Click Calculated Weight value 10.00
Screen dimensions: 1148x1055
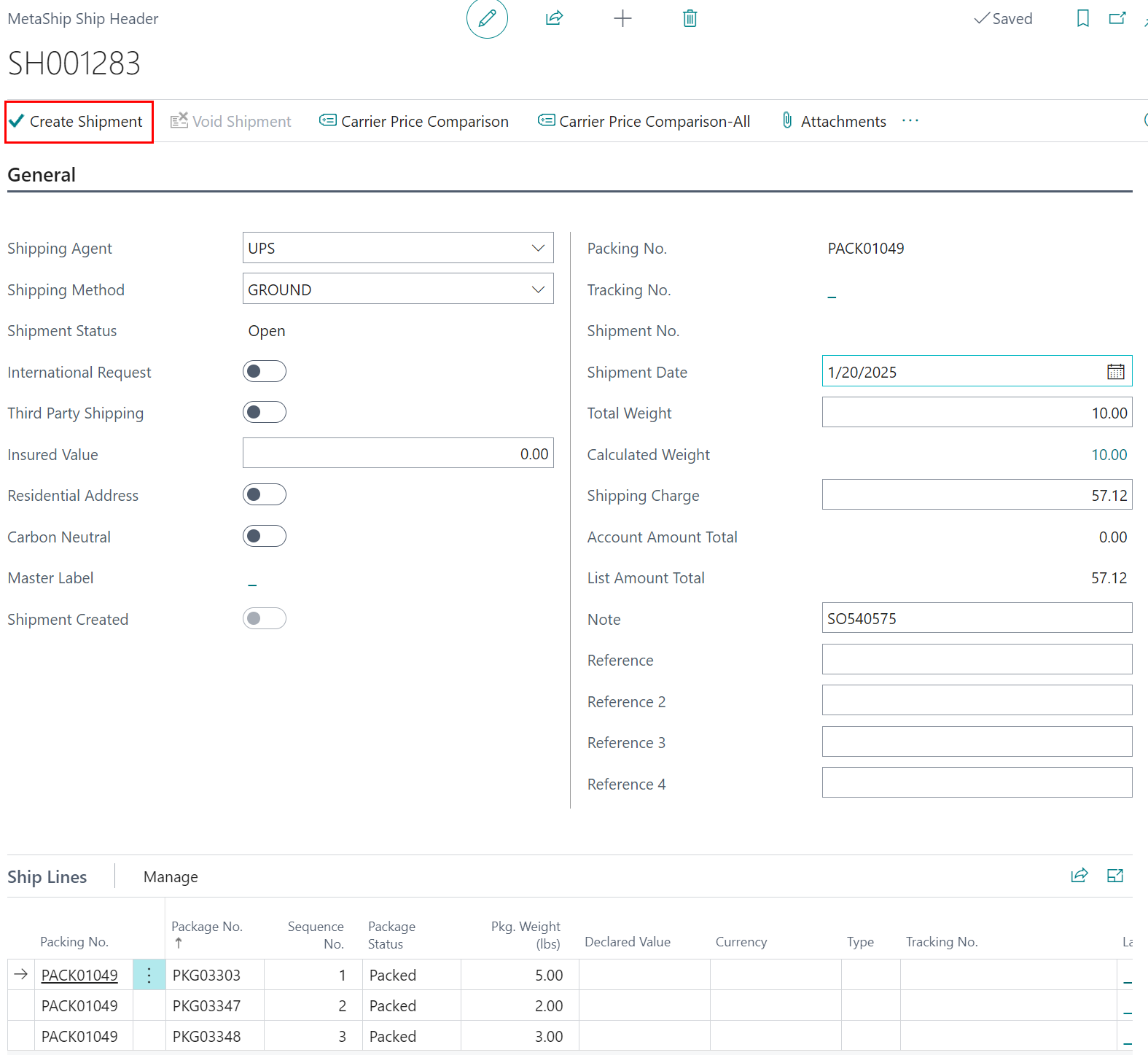click(x=1109, y=454)
